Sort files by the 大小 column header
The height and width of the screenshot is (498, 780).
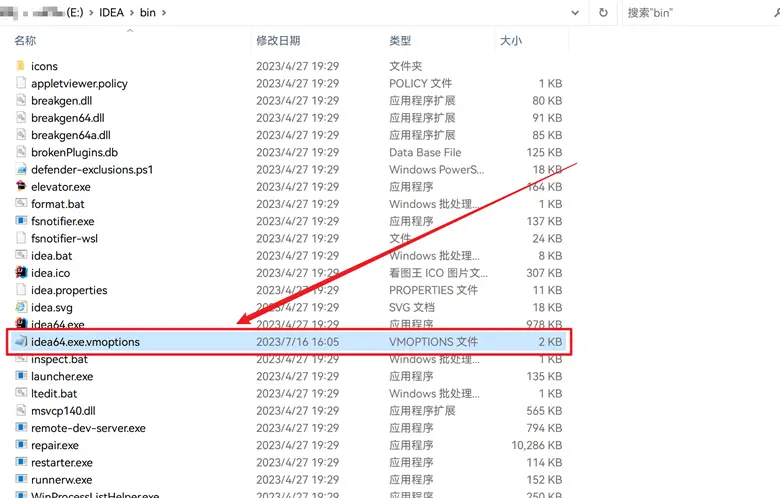click(x=510, y=41)
